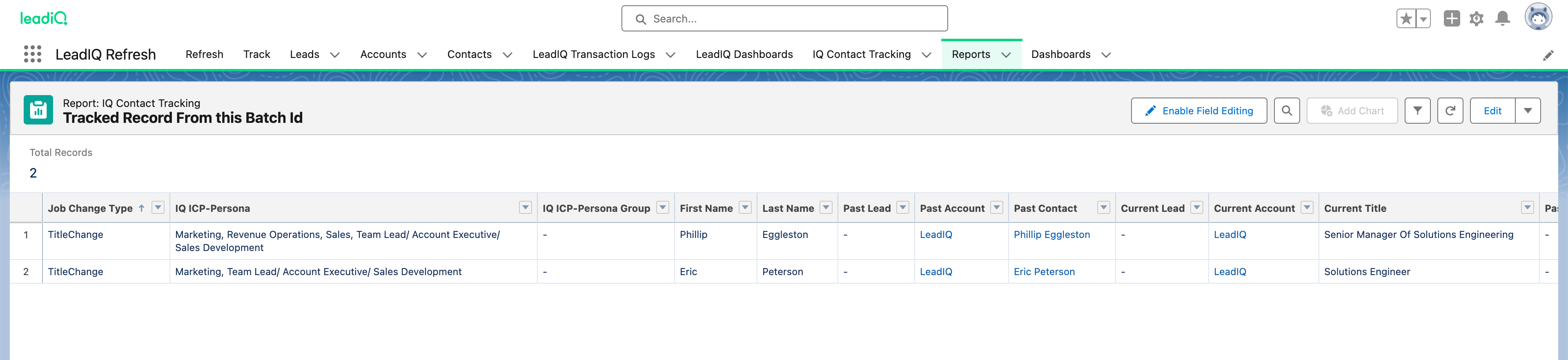Expand the Contacts tab chevron

(508, 56)
